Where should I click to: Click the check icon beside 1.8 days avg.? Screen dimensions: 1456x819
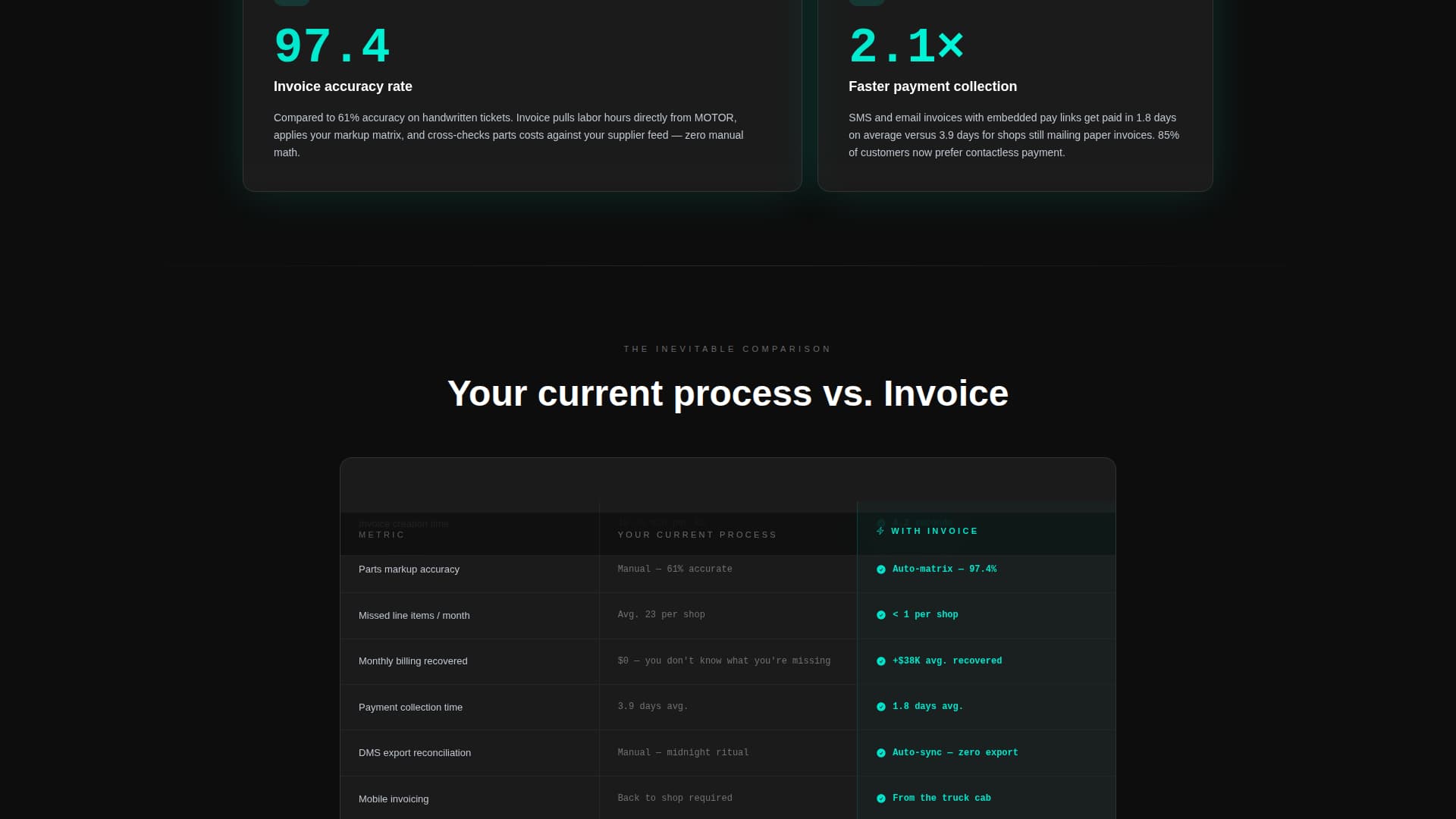click(x=881, y=707)
